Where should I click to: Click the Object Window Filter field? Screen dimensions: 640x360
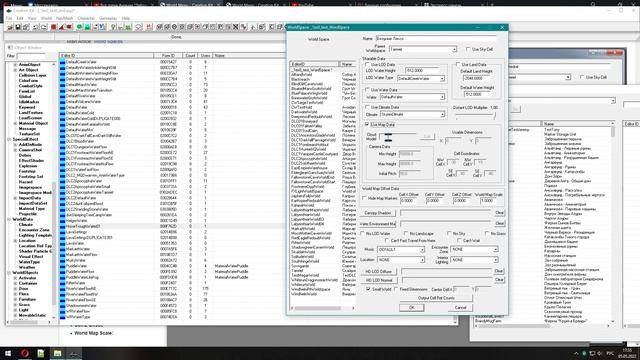coord(31,56)
